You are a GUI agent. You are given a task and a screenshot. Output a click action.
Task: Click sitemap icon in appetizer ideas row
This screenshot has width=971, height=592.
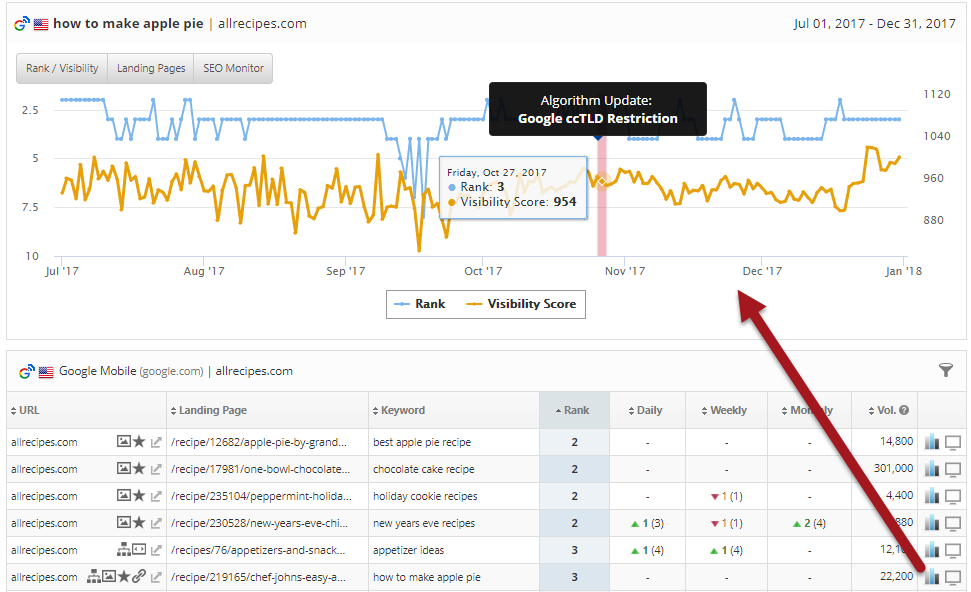pyautogui.click(x=123, y=550)
